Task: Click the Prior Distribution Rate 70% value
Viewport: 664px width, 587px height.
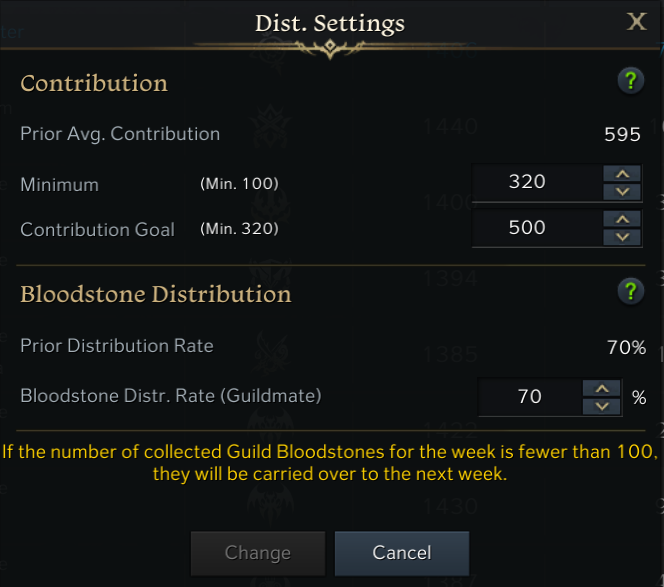Action: coord(626,347)
